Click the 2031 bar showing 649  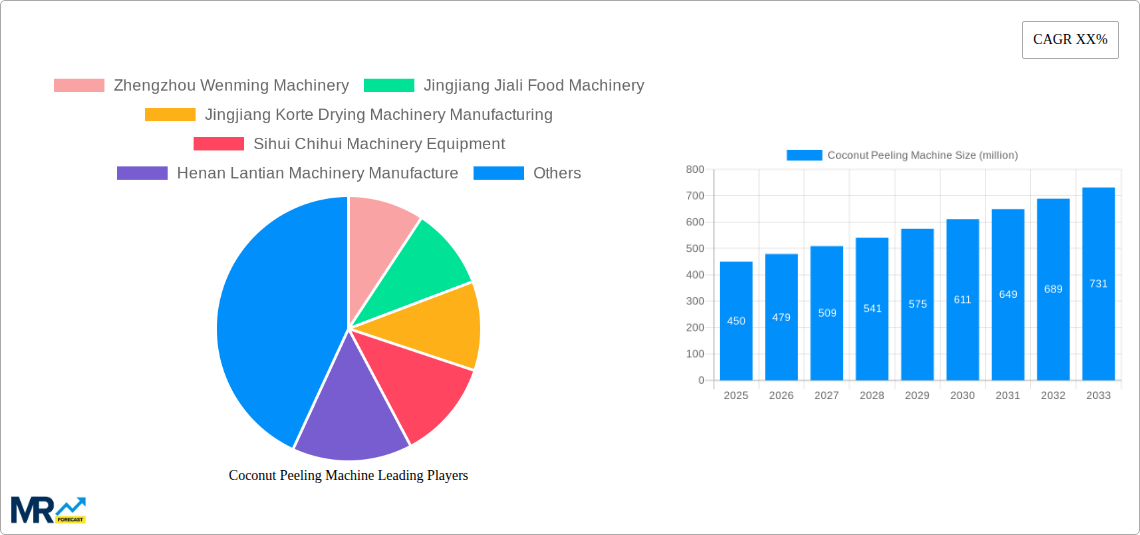1008,294
